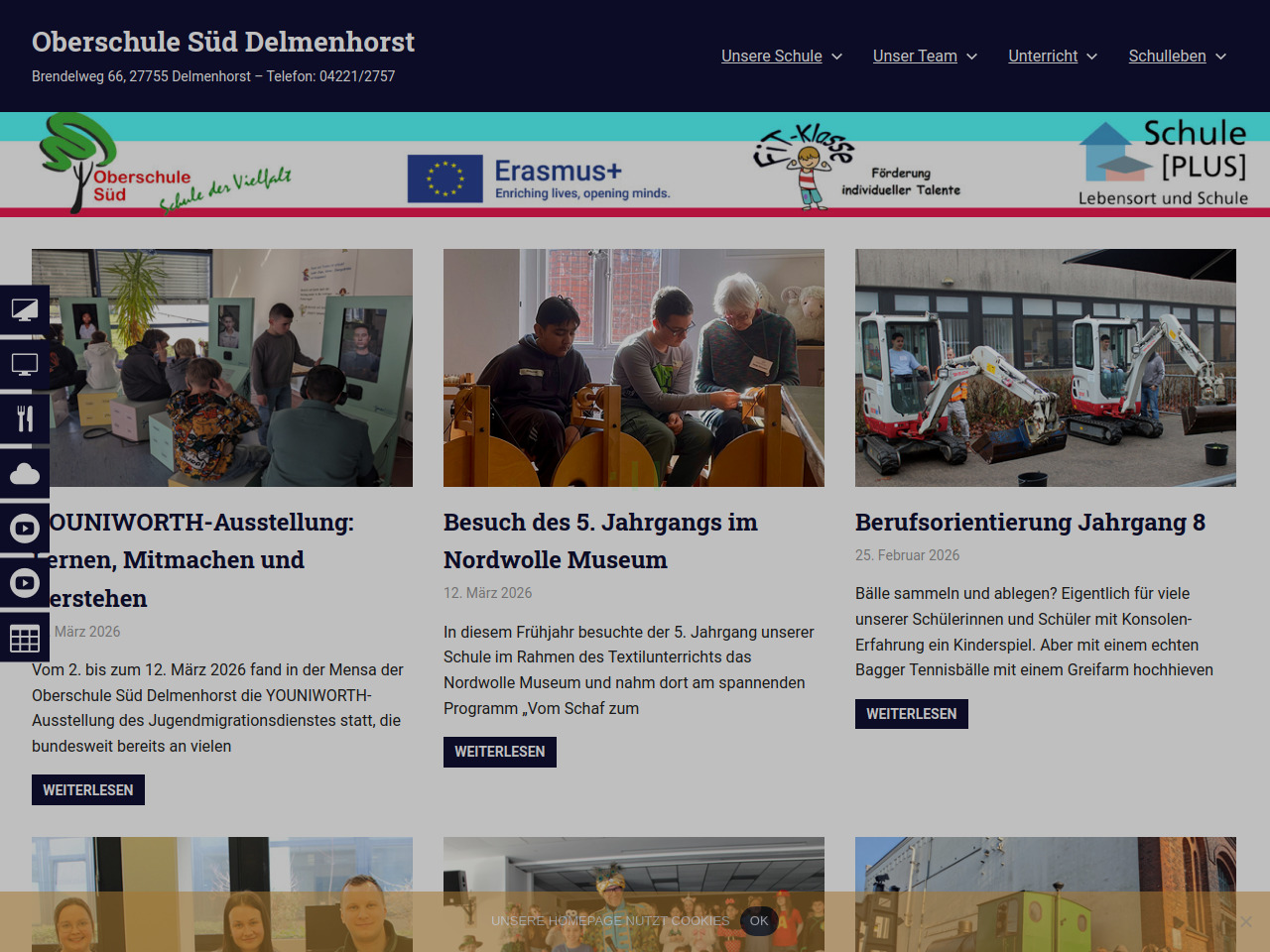
Task: Open the table grid icon in the sidebar
Action: point(24,638)
